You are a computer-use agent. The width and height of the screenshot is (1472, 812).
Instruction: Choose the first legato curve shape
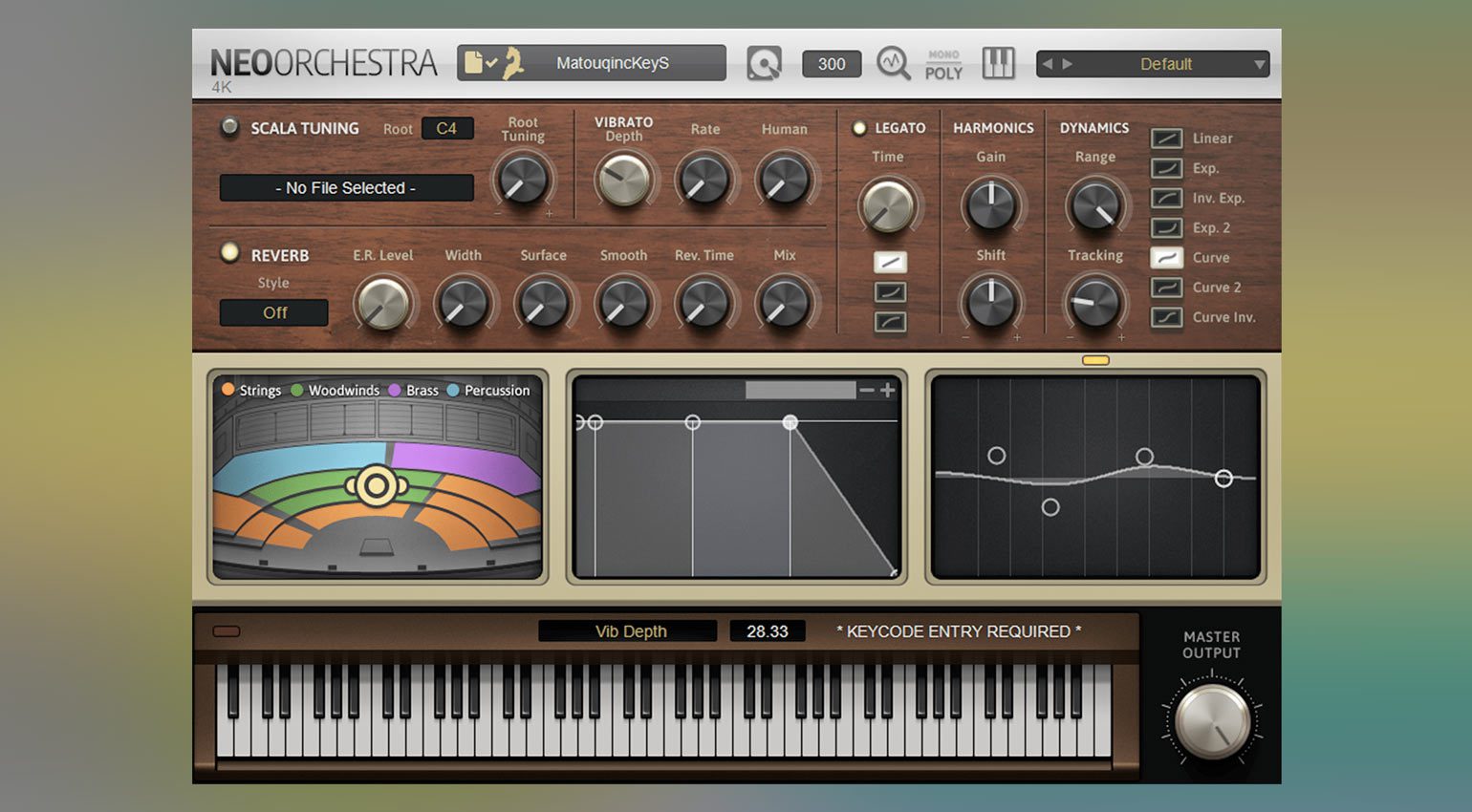click(x=890, y=262)
